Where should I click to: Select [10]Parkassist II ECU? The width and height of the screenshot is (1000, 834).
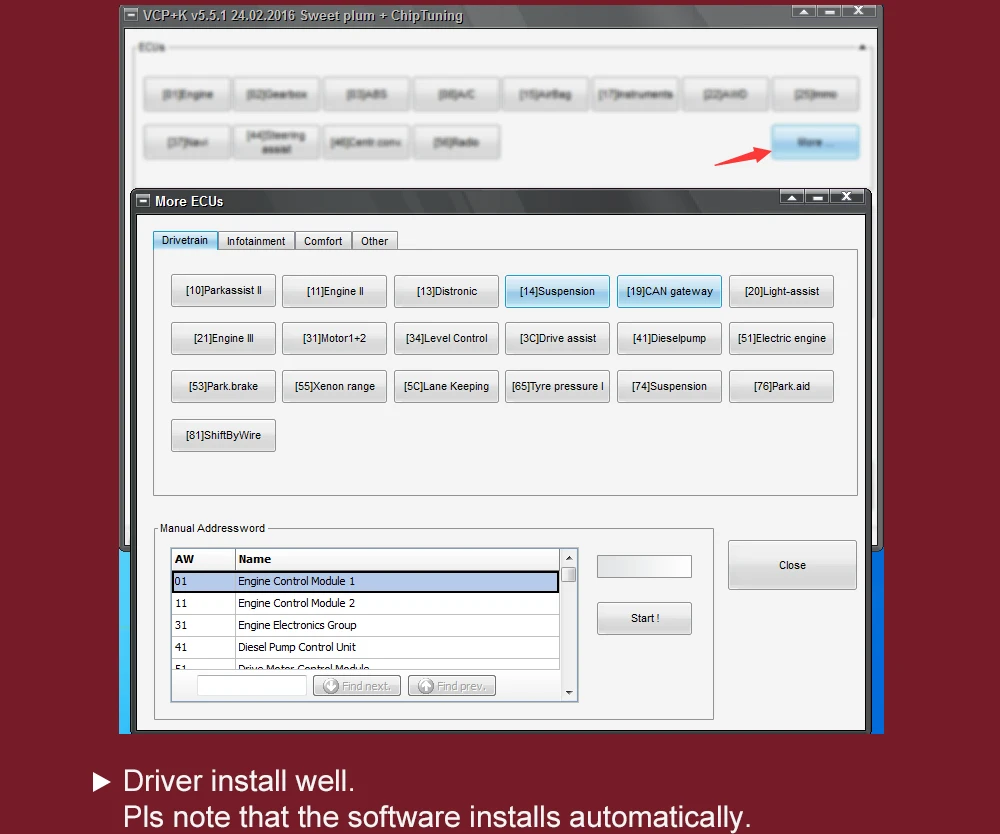point(223,291)
